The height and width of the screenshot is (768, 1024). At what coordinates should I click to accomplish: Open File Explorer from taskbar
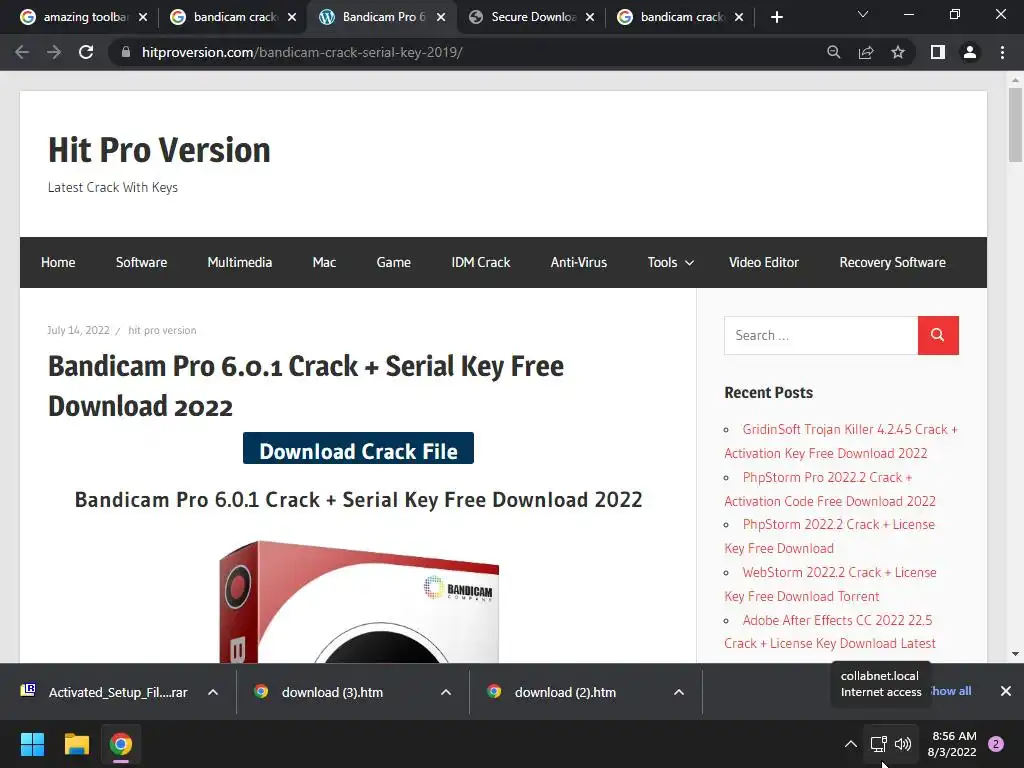point(76,744)
